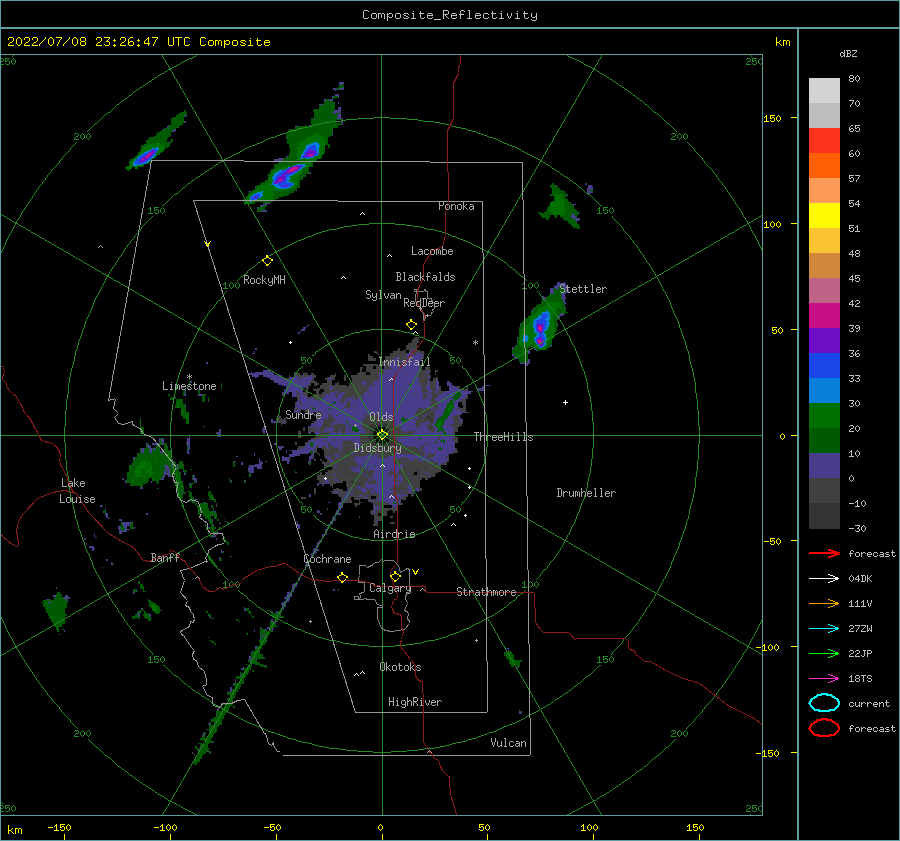
Task: Click the red forecast ellipse icon
Action: click(x=824, y=728)
